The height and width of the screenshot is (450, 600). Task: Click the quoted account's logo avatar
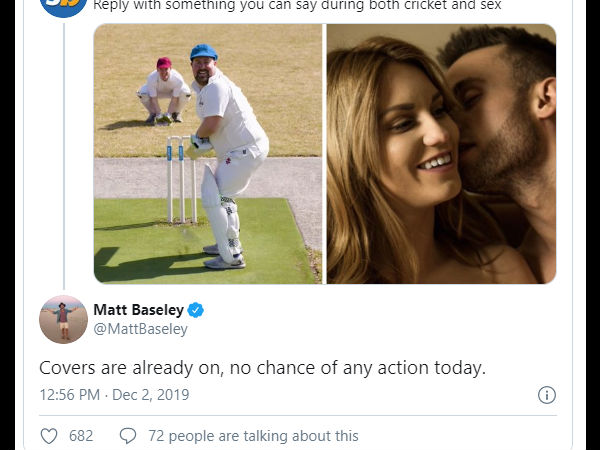(62, 6)
